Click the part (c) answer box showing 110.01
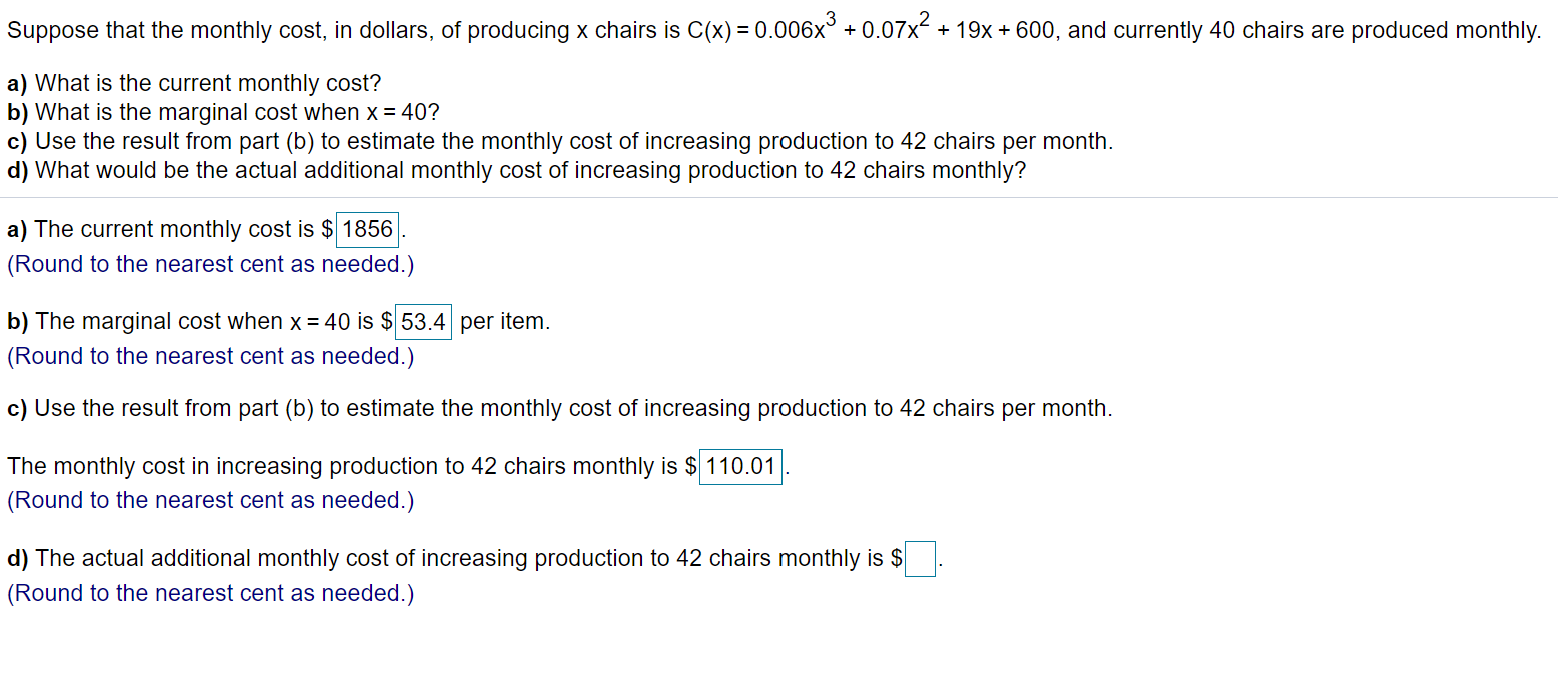 coord(739,466)
